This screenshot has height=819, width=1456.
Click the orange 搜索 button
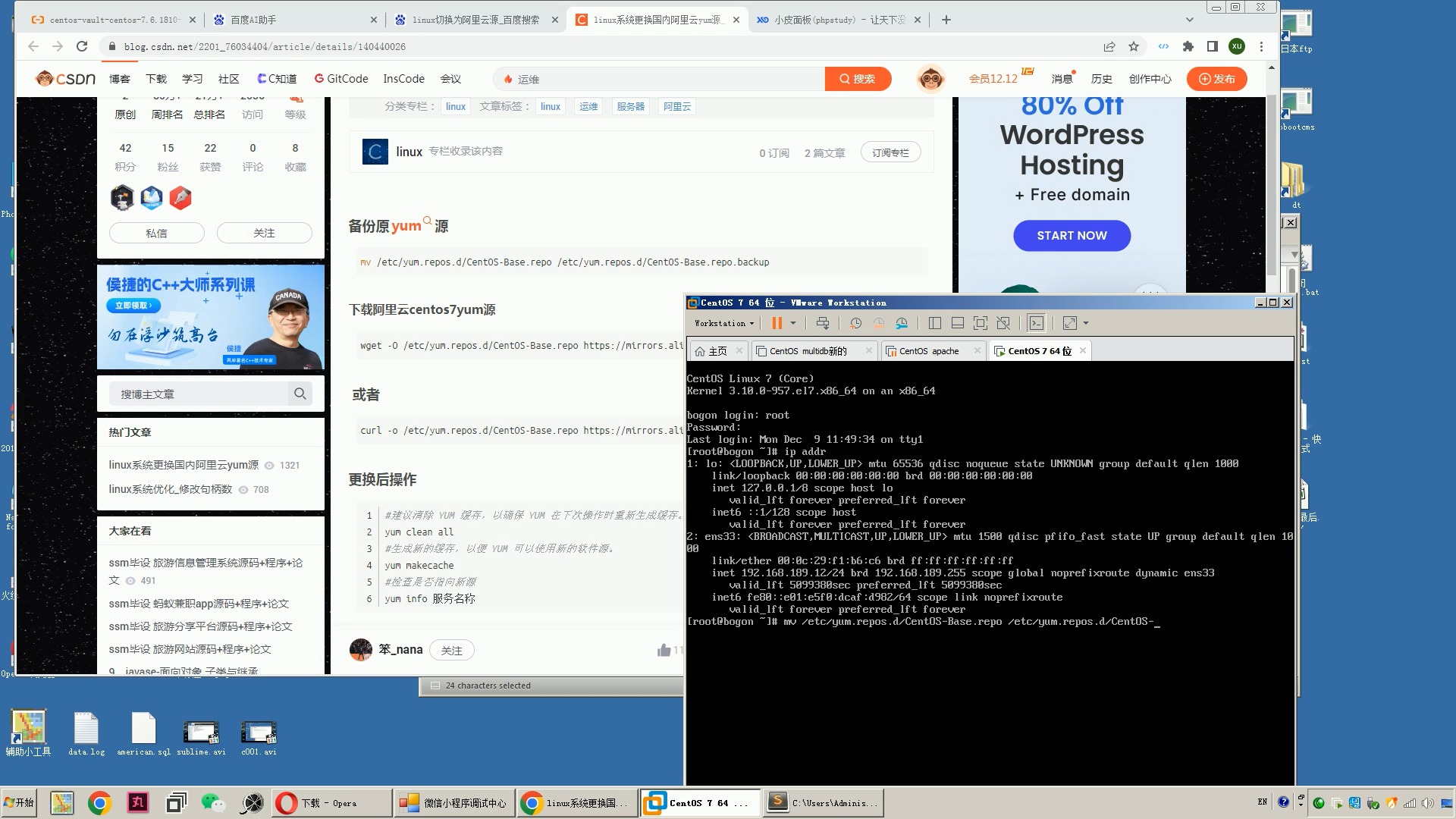(858, 79)
